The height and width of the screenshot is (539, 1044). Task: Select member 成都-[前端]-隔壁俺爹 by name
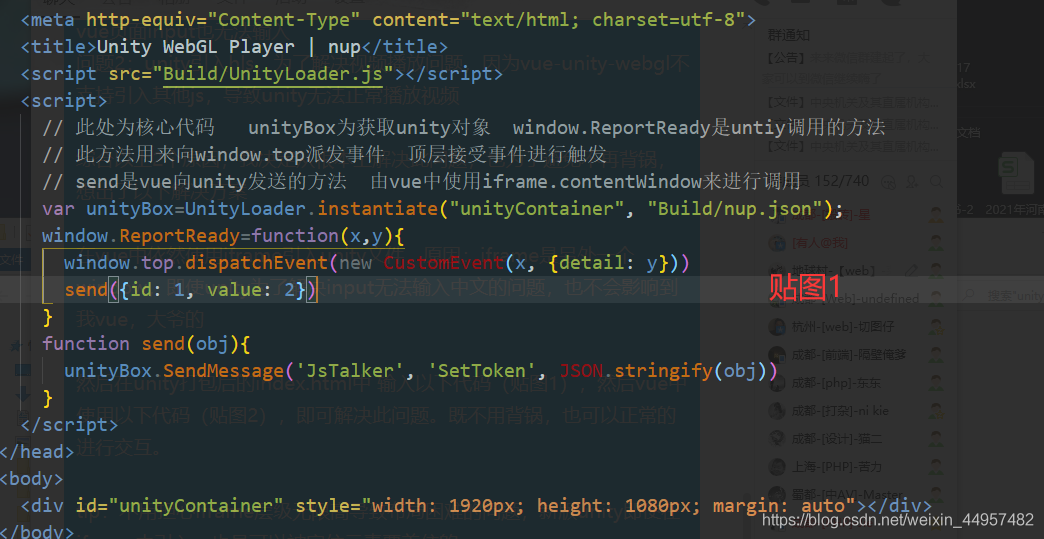848,355
